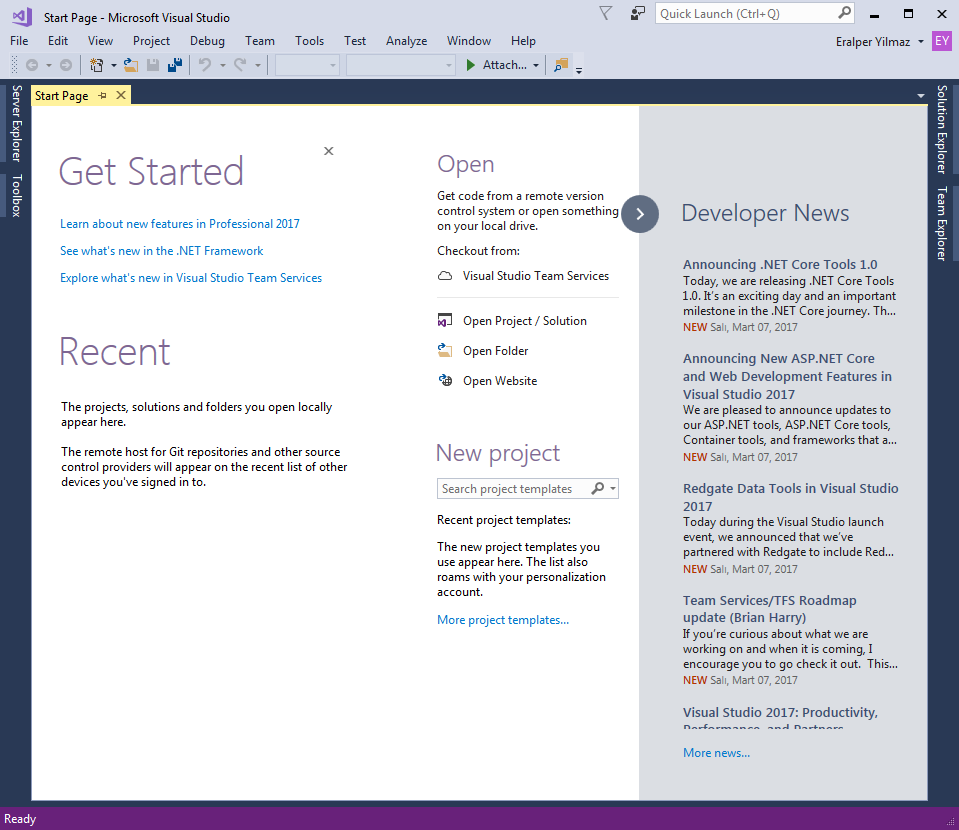The image size is (959, 830).
Task: Open See what's new in .NET Framework link
Action: [x=161, y=251]
